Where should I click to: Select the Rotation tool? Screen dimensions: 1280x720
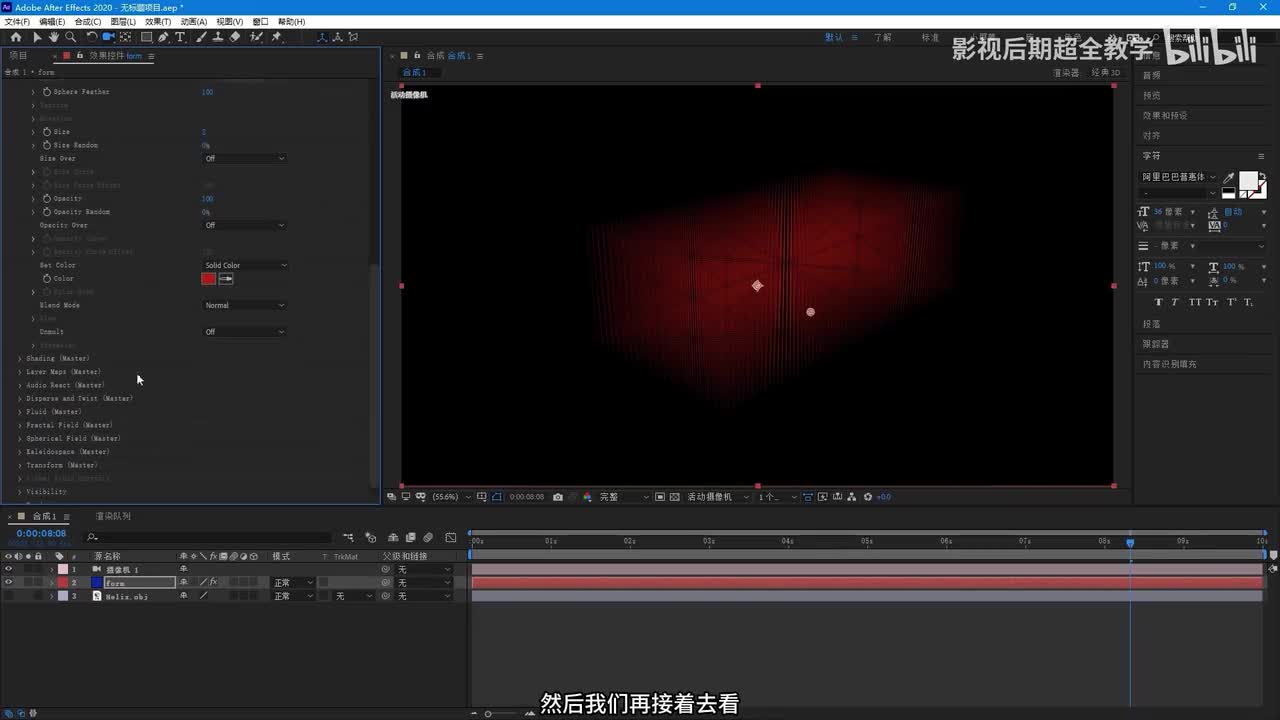(x=92, y=37)
